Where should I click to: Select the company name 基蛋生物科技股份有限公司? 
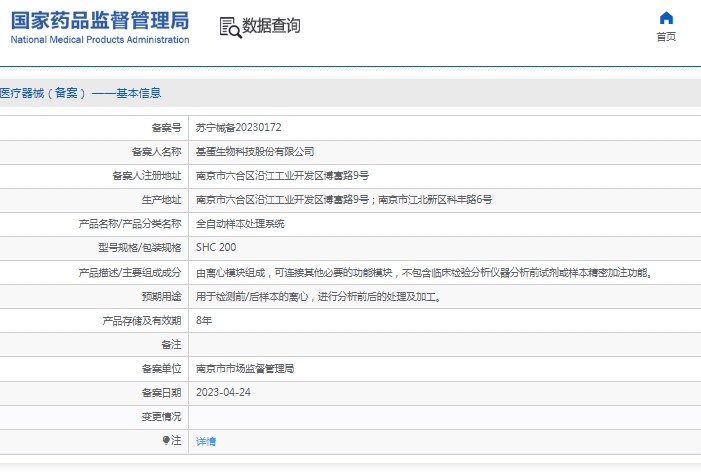point(255,152)
